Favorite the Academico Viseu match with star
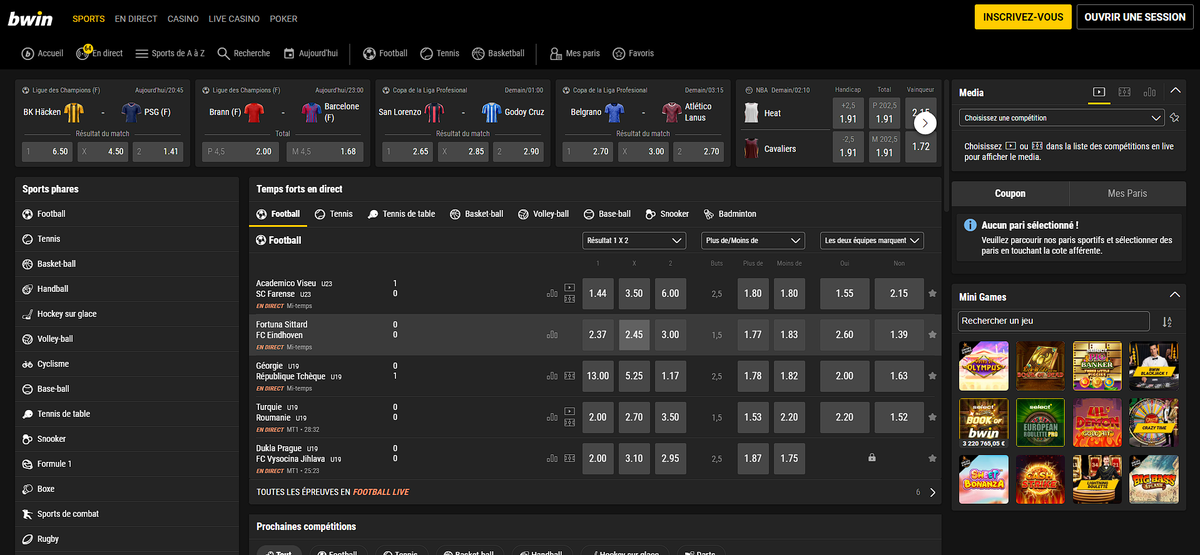The image size is (1200, 555). pyautogui.click(x=933, y=294)
